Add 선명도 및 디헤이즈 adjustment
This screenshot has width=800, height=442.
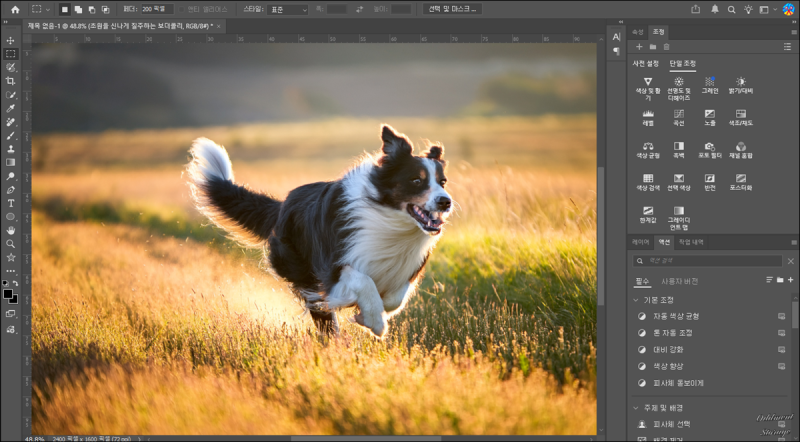point(679,88)
